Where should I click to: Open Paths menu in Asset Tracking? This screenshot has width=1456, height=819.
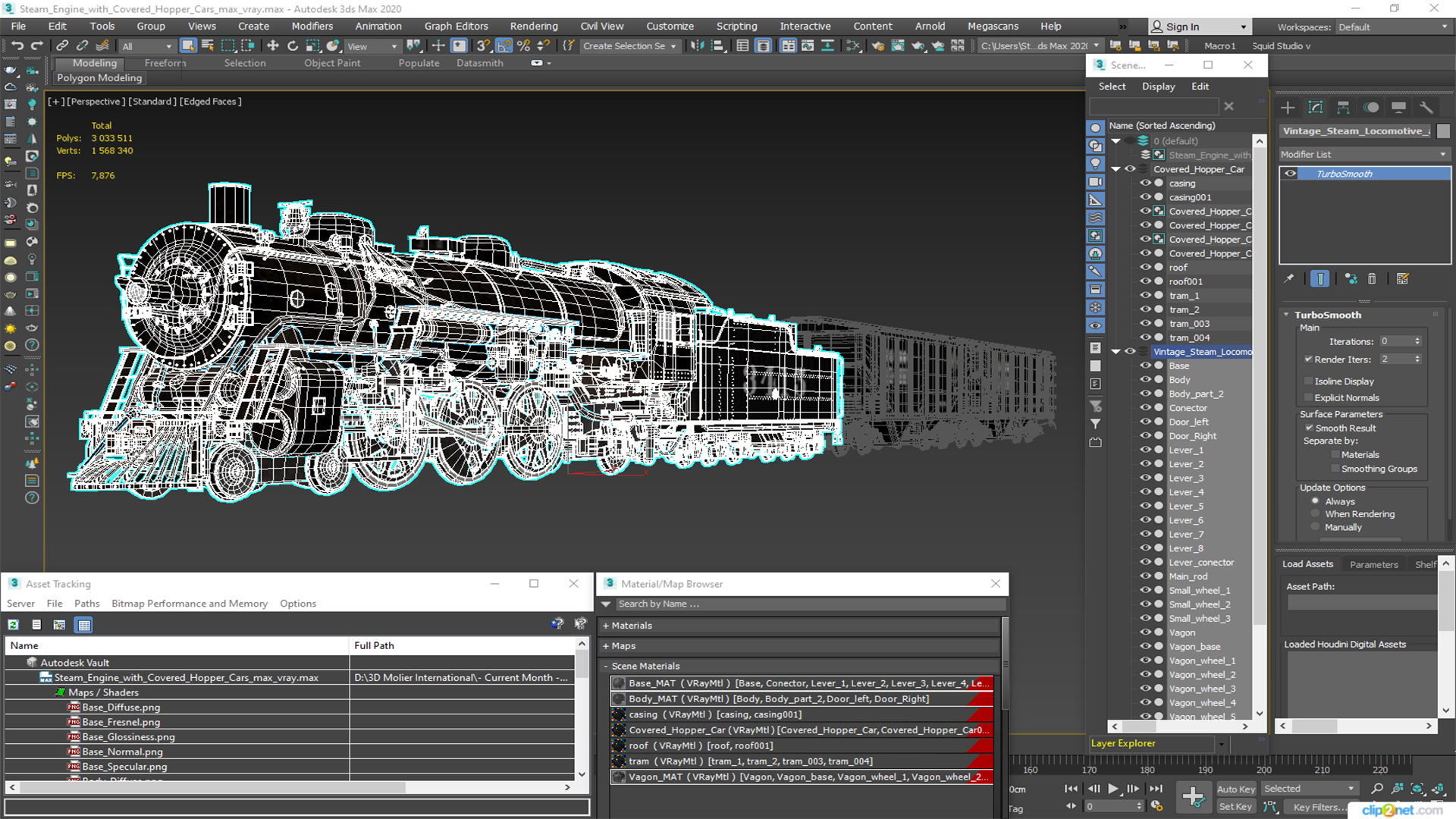(x=86, y=604)
